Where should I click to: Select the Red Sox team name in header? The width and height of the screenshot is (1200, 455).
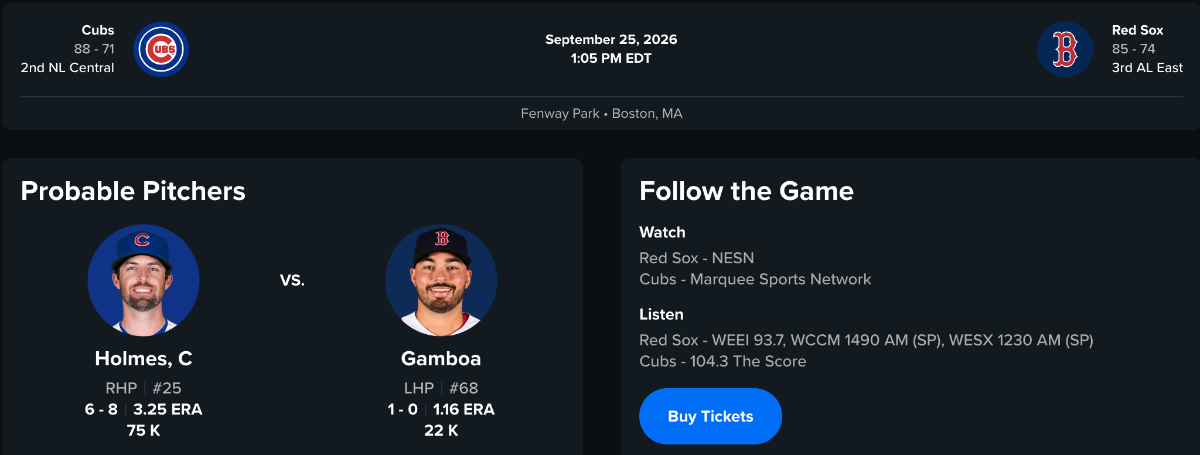tap(1138, 30)
